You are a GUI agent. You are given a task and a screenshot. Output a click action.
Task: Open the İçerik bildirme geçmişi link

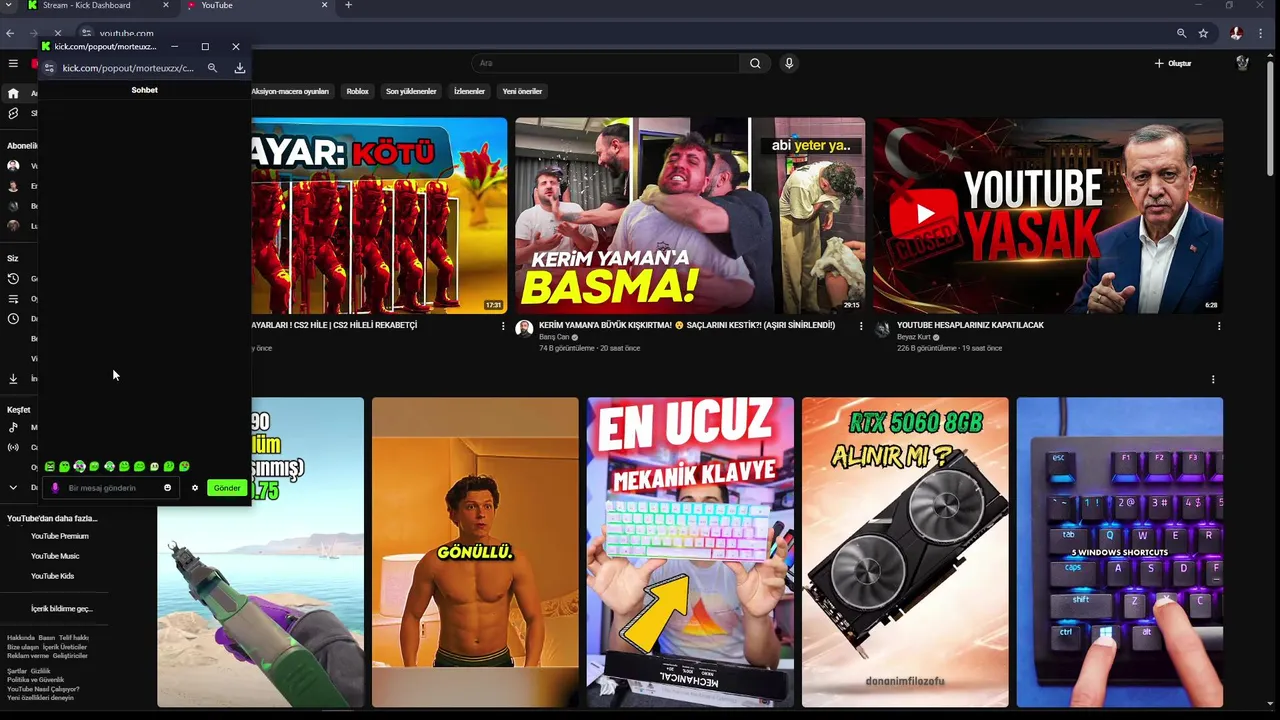[62, 609]
